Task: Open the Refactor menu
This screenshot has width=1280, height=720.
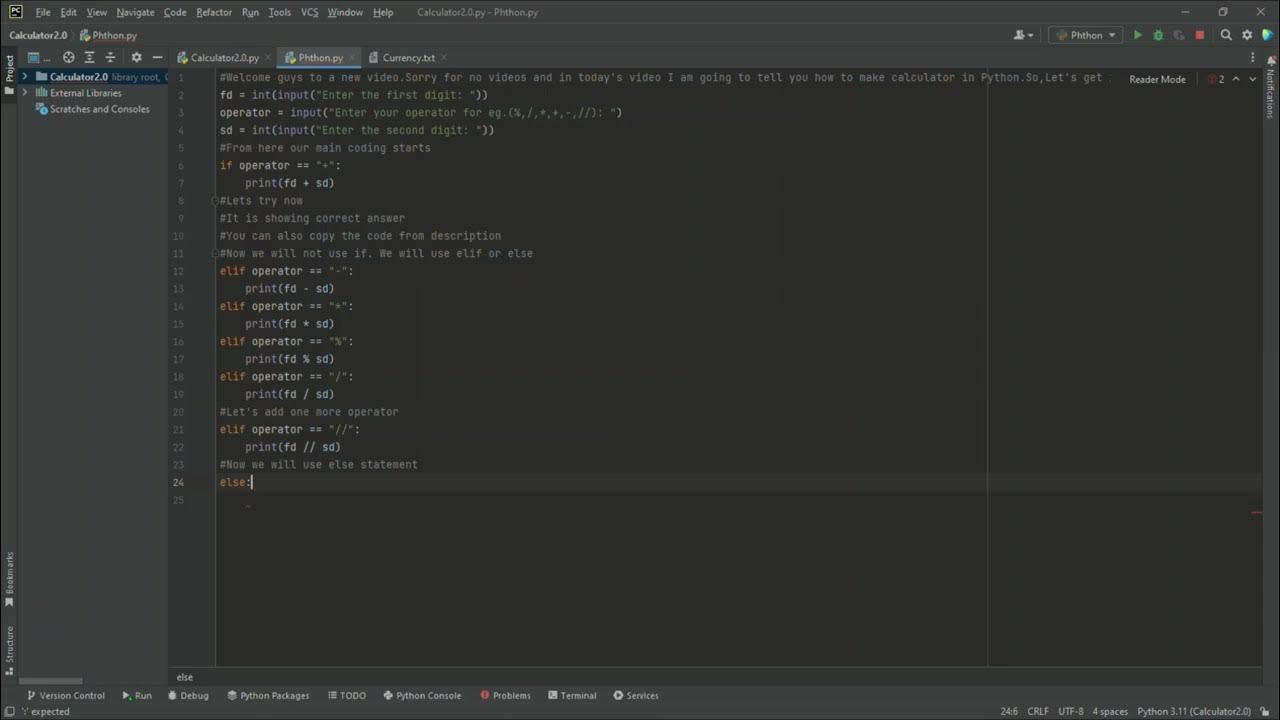Action: [x=214, y=12]
